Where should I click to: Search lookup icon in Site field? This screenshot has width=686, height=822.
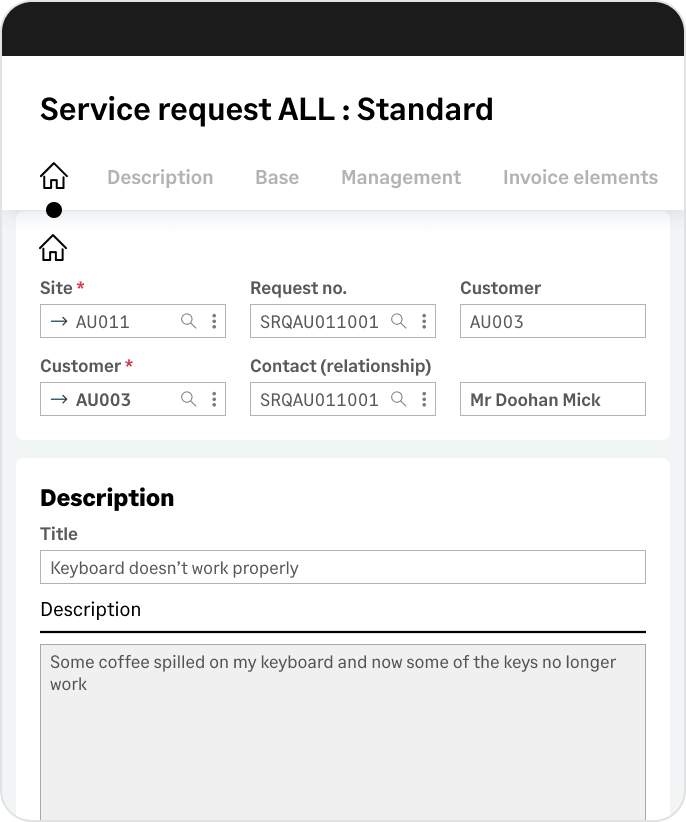pos(189,321)
